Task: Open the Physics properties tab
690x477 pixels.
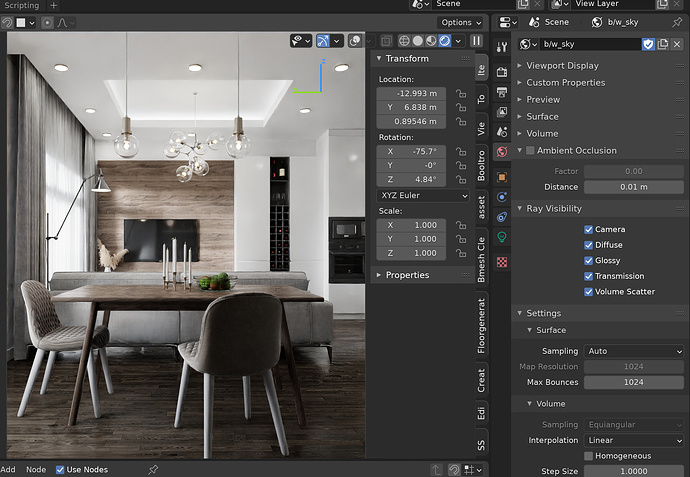Action: coord(502,197)
